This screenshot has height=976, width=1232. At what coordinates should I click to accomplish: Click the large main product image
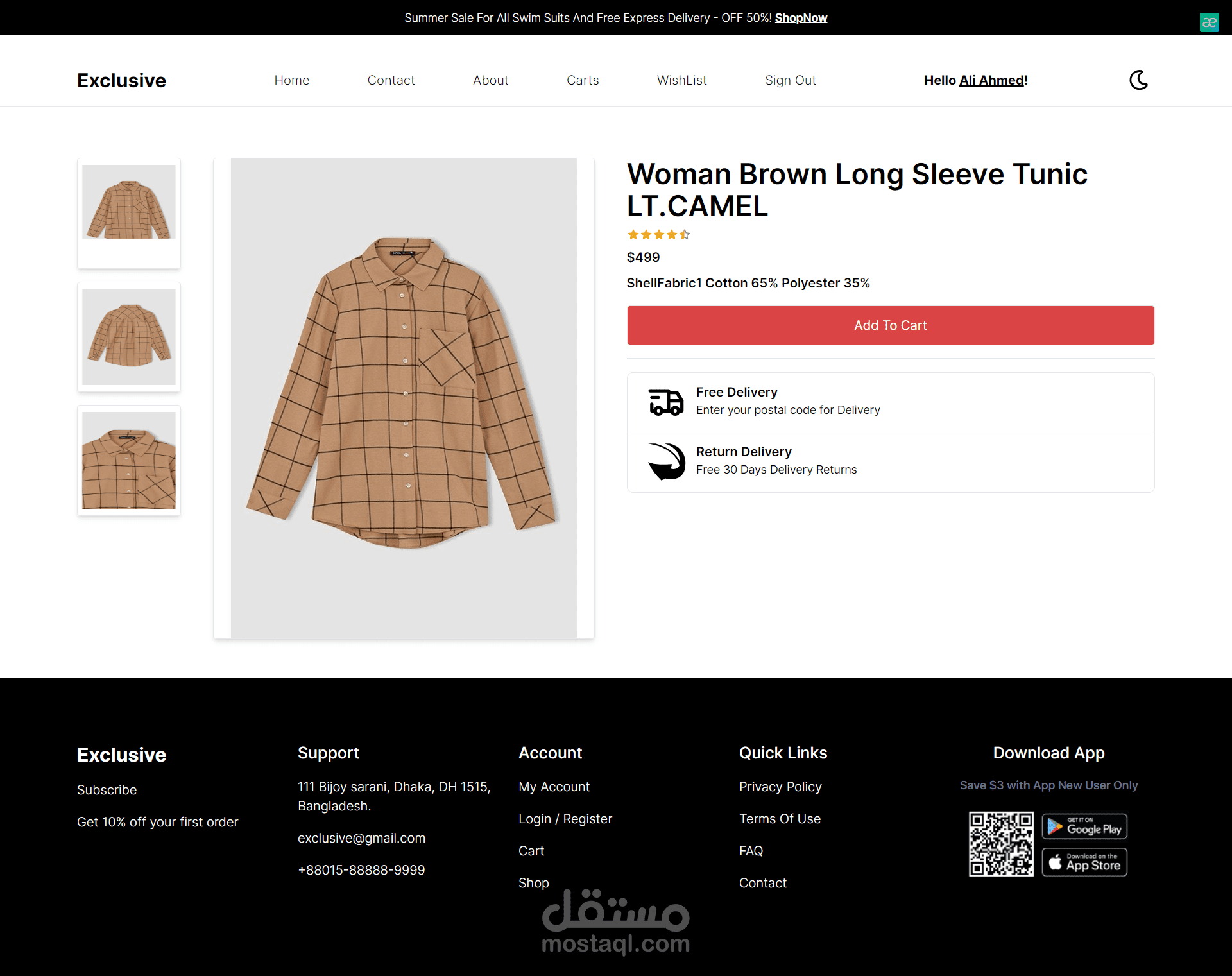[404, 398]
